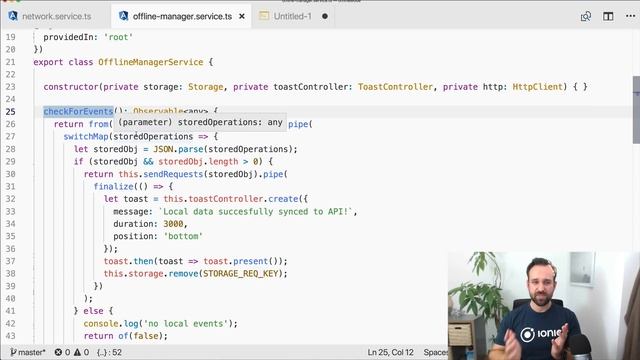Close the offline-manager.service.ts tab
640x360 pixels.
tap(242, 16)
